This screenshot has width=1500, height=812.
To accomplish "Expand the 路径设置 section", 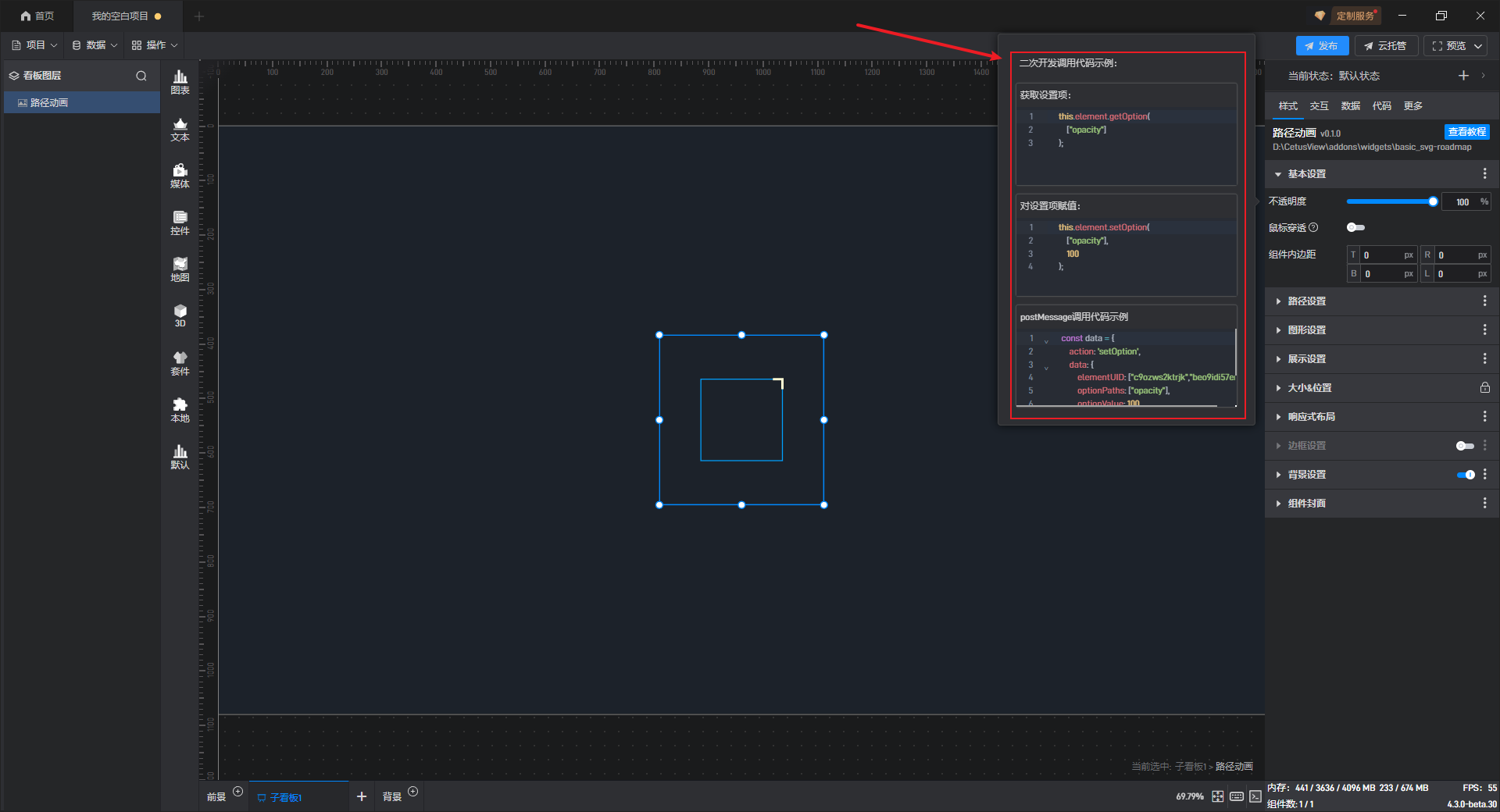I will coord(1306,301).
